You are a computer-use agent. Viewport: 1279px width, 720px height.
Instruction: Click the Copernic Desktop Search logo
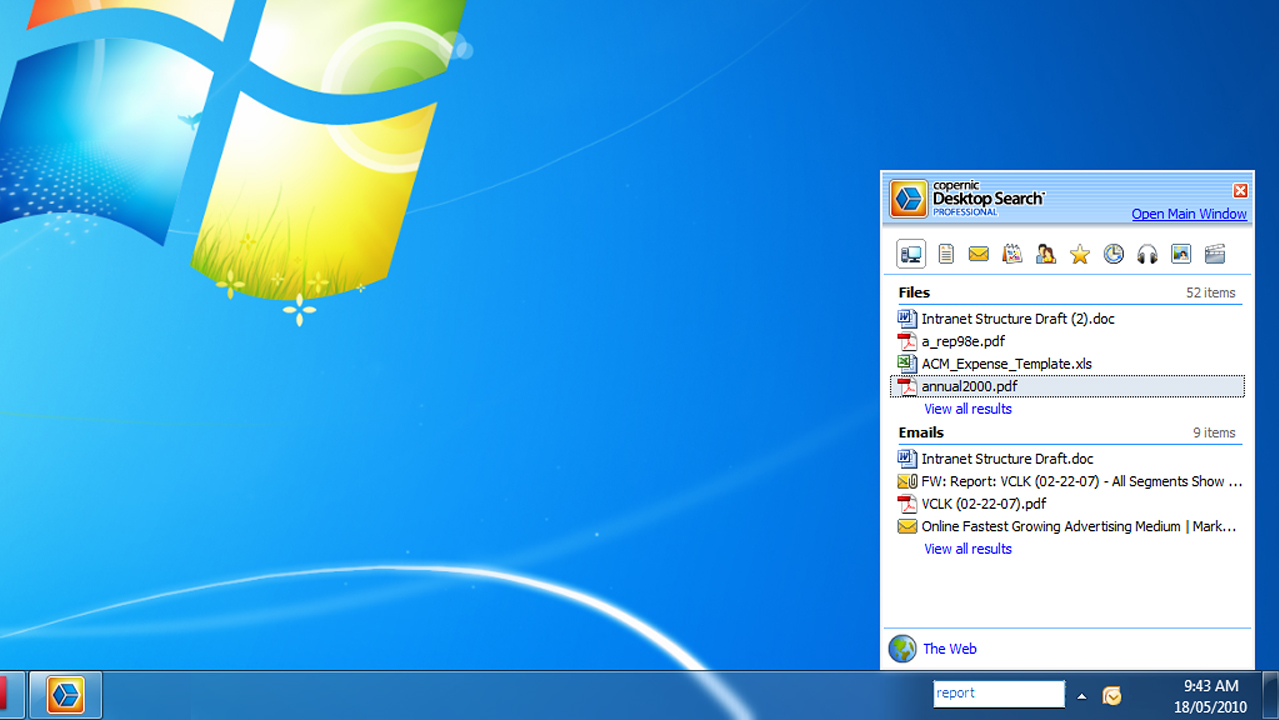pos(908,199)
